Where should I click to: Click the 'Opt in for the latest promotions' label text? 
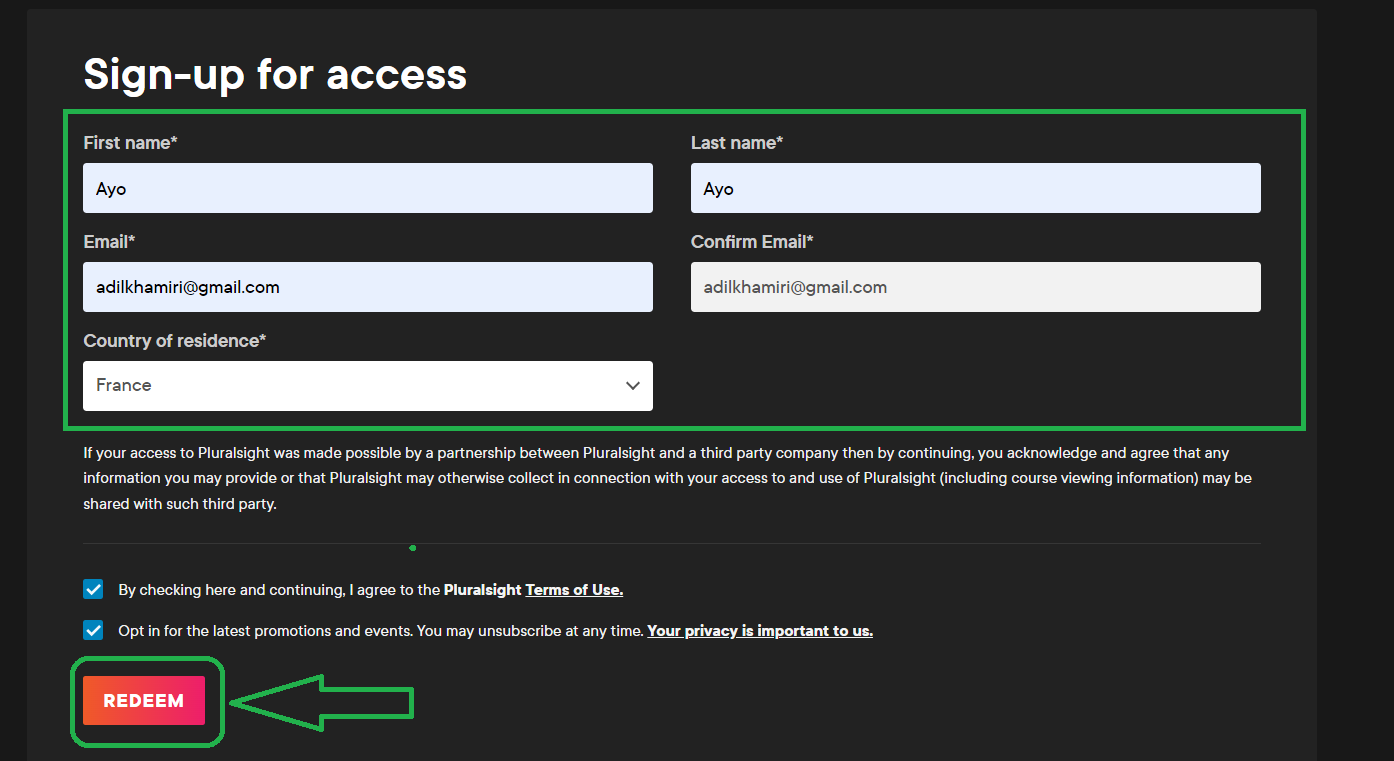tap(380, 631)
